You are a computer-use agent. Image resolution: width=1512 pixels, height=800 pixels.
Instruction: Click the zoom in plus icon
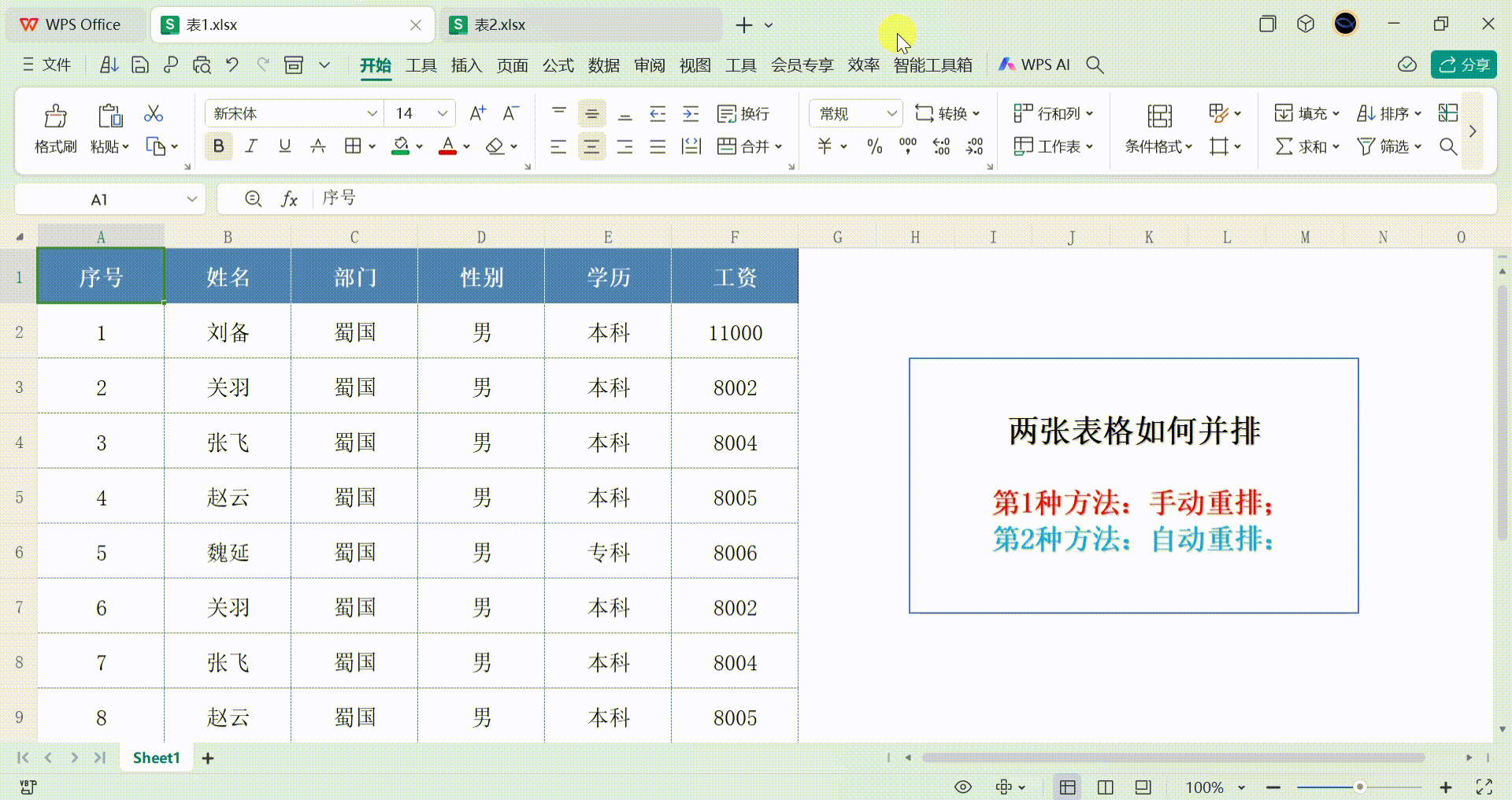pos(1446,787)
